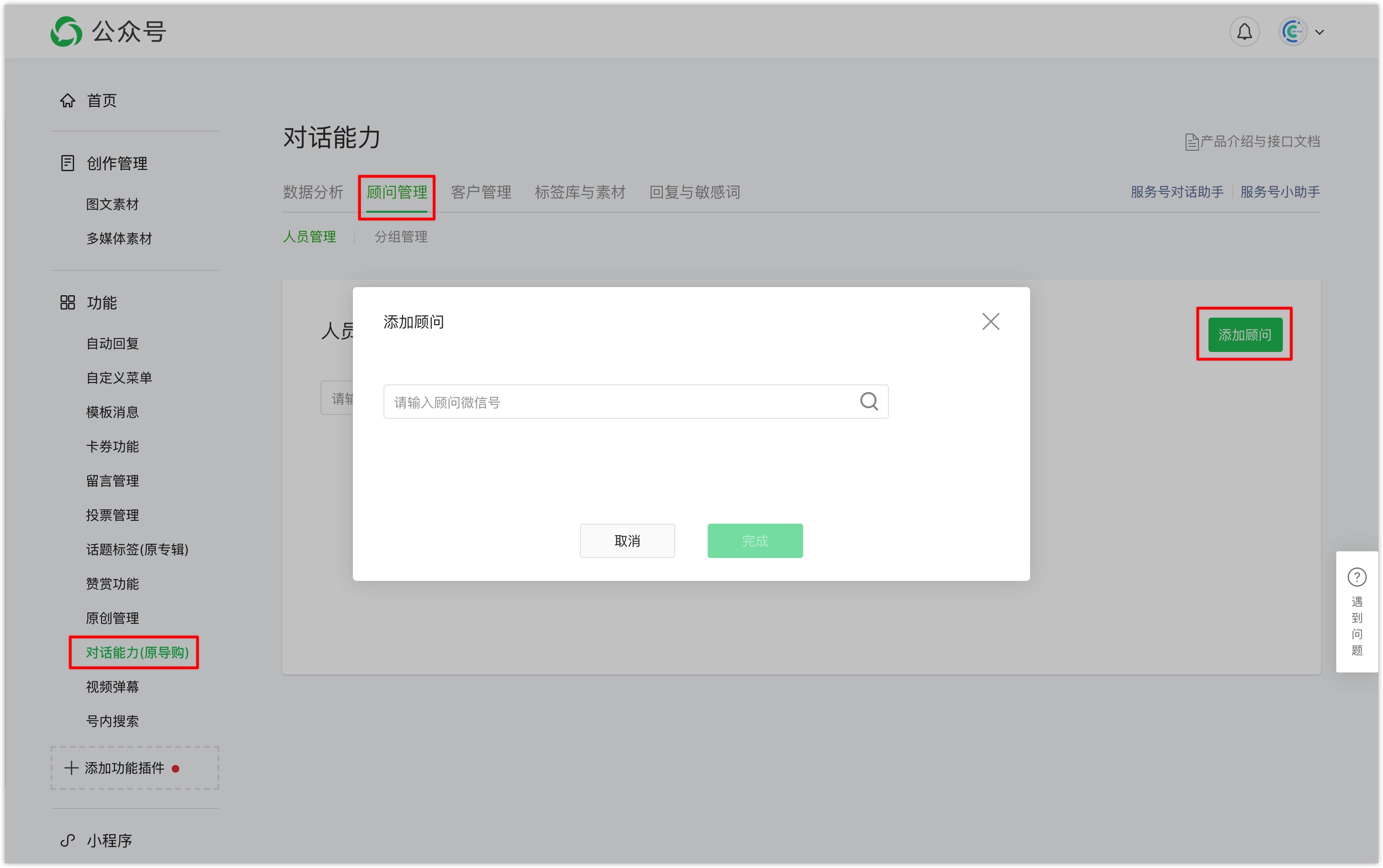Open 留言管理 in sidebar
This screenshot has width=1383, height=868.
[x=113, y=481]
